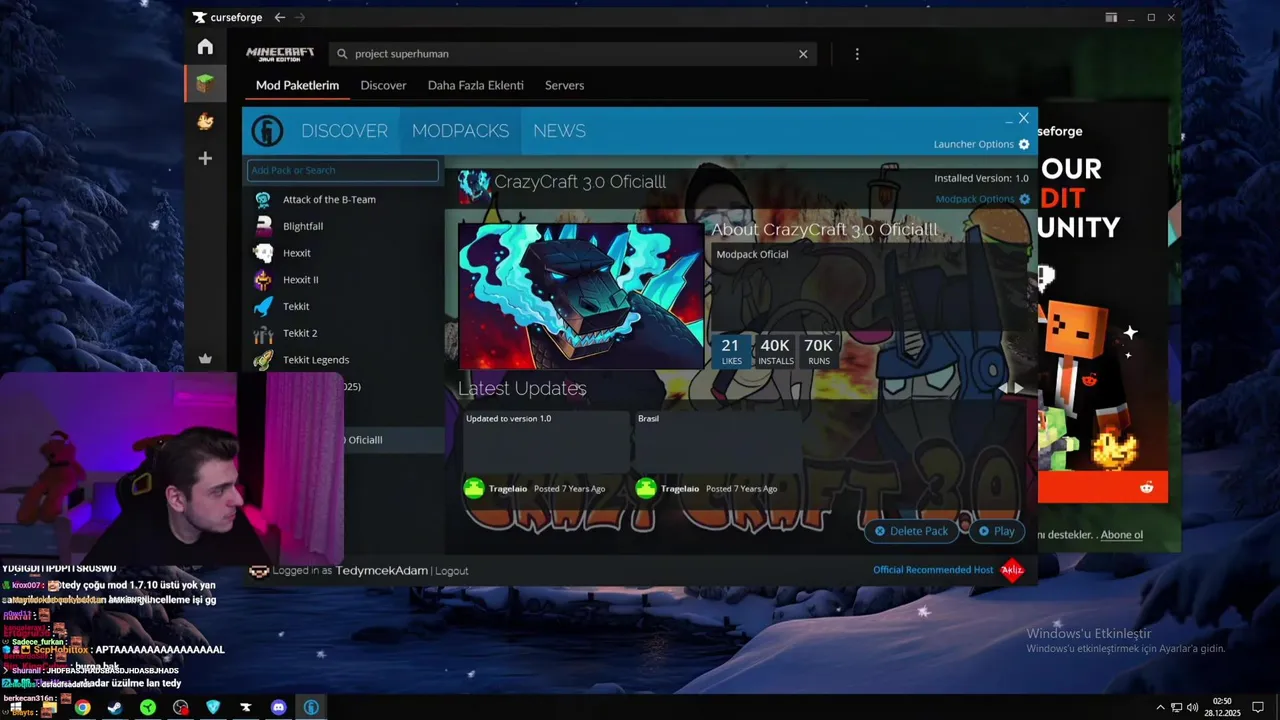The height and width of the screenshot is (720, 1280).
Task: Go forward with CurseForge forward arrow
Action: click(300, 17)
